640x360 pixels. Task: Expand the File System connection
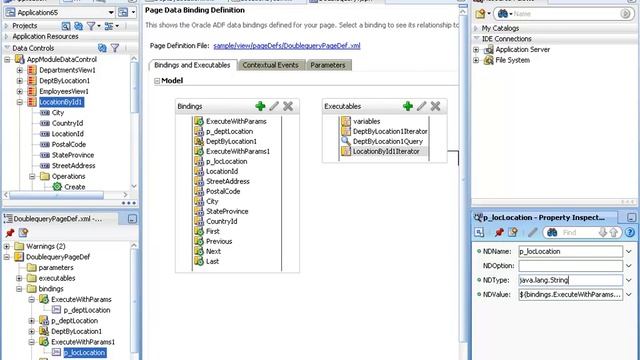tap(476, 60)
